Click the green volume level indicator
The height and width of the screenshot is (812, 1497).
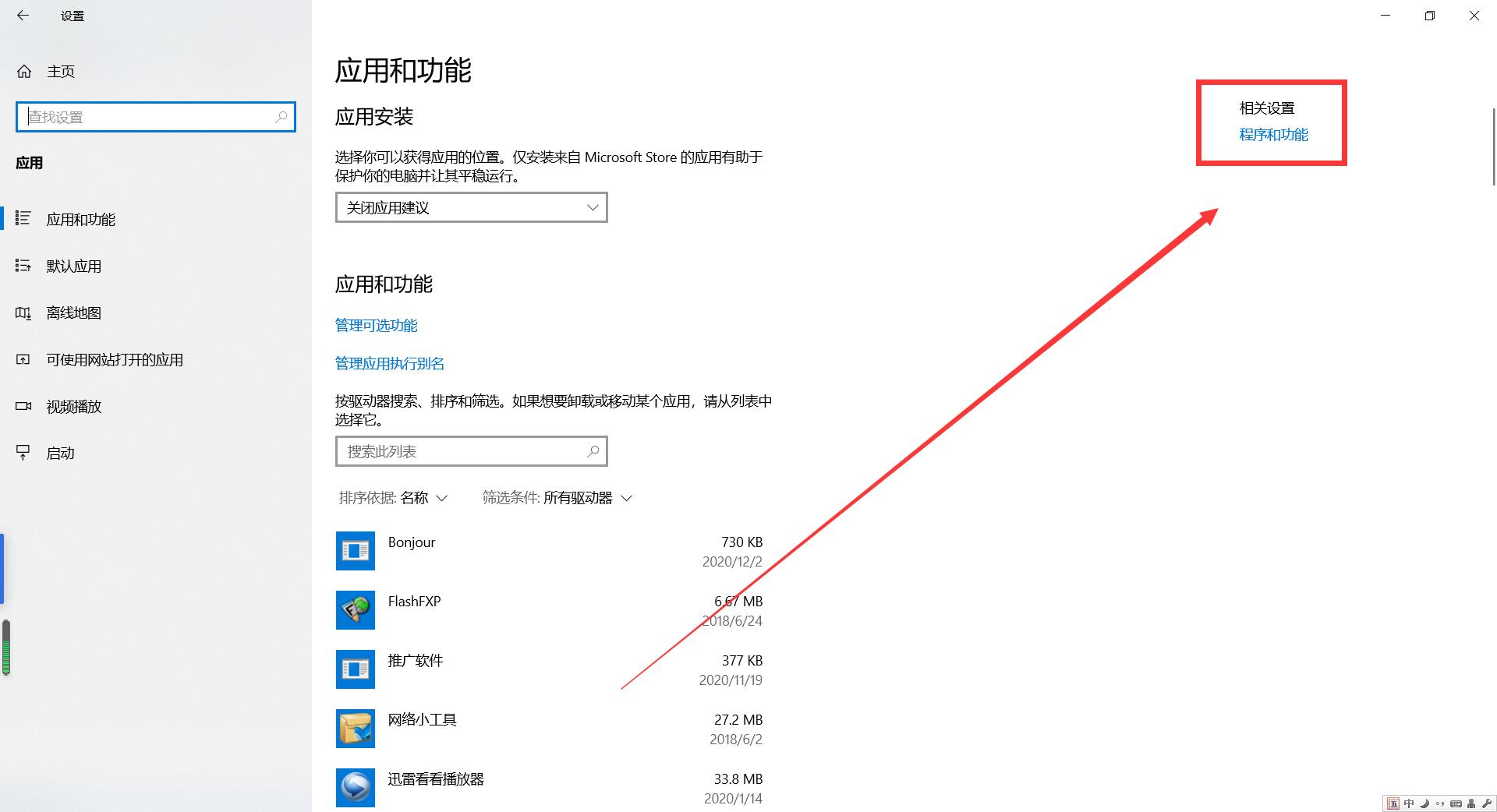[x=6, y=647]
